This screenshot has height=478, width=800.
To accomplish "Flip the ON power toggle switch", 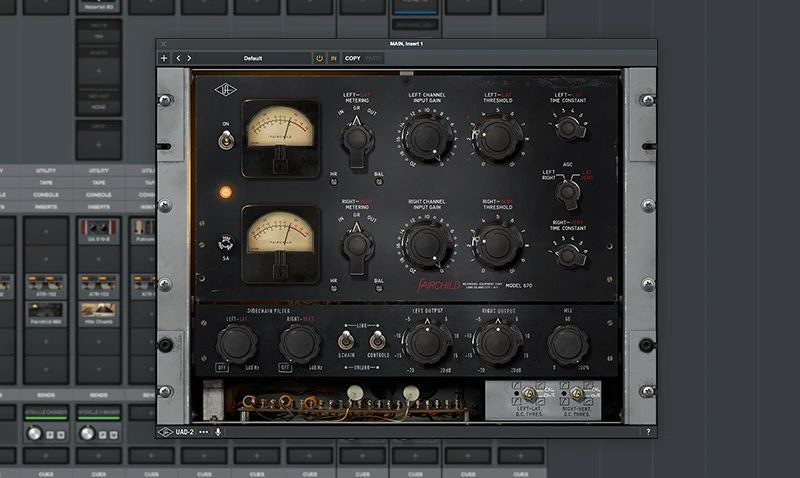I will point(226,144).
